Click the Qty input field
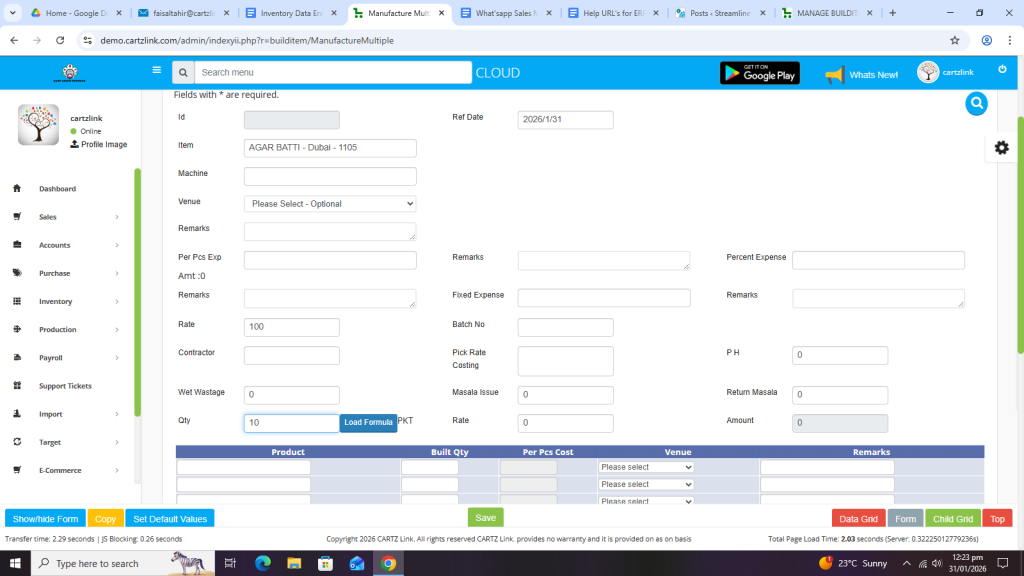 click(291, 423)
